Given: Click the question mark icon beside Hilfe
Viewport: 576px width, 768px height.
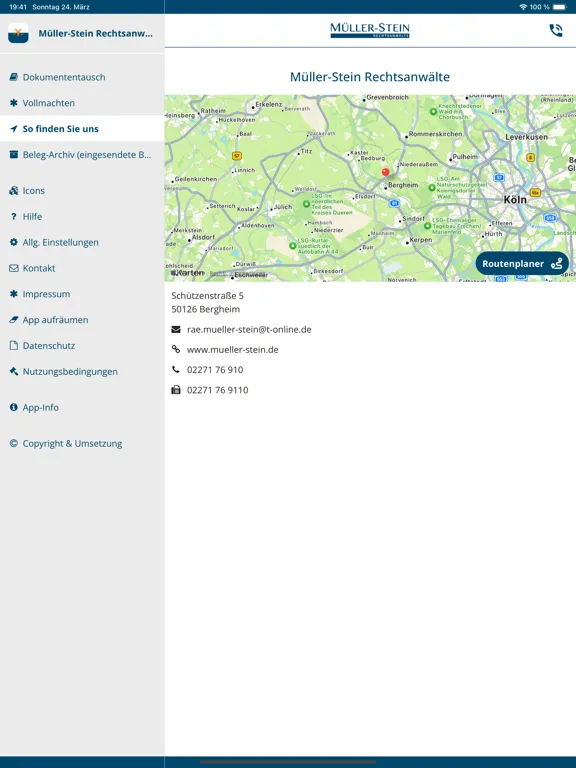Looking at the screenshot, I should point(14,216).
